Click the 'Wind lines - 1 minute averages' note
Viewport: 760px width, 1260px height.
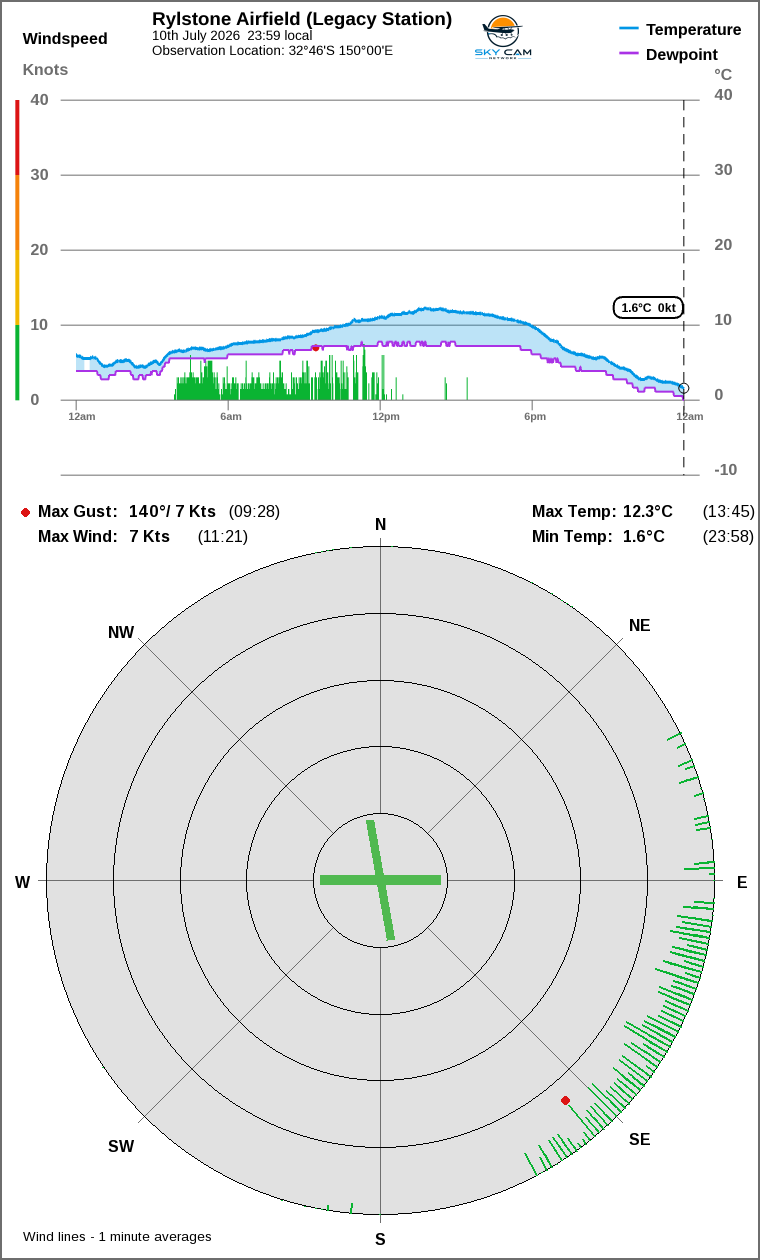point(118,1237)
